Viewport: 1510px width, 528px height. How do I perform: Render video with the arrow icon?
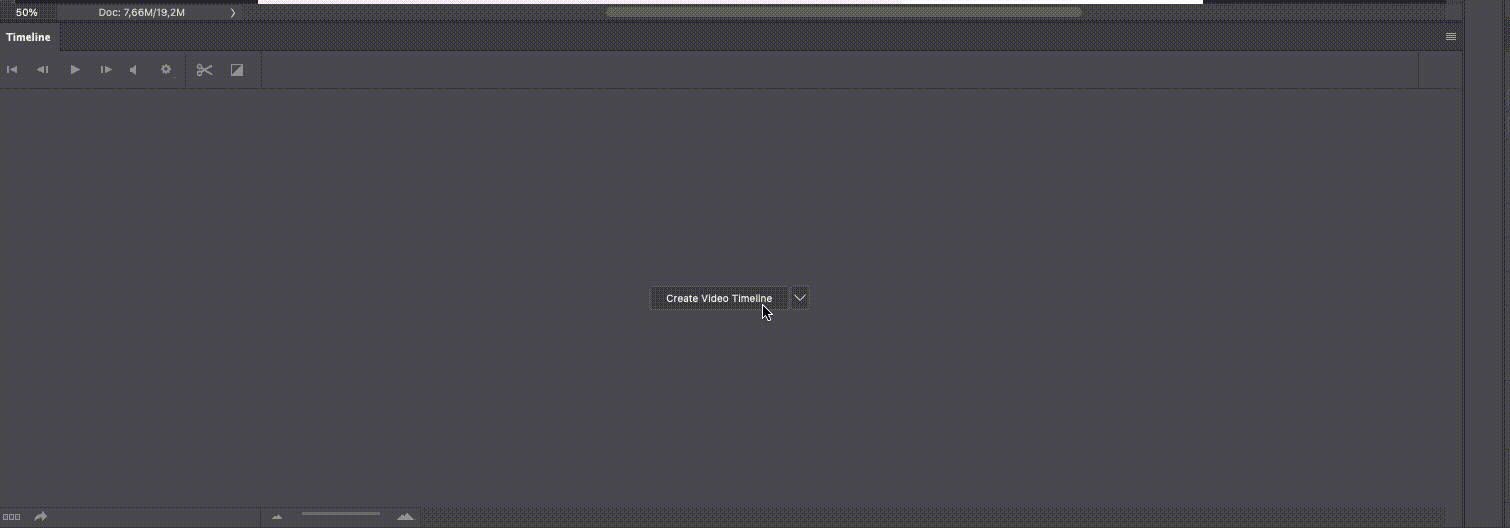coord(41,517)
